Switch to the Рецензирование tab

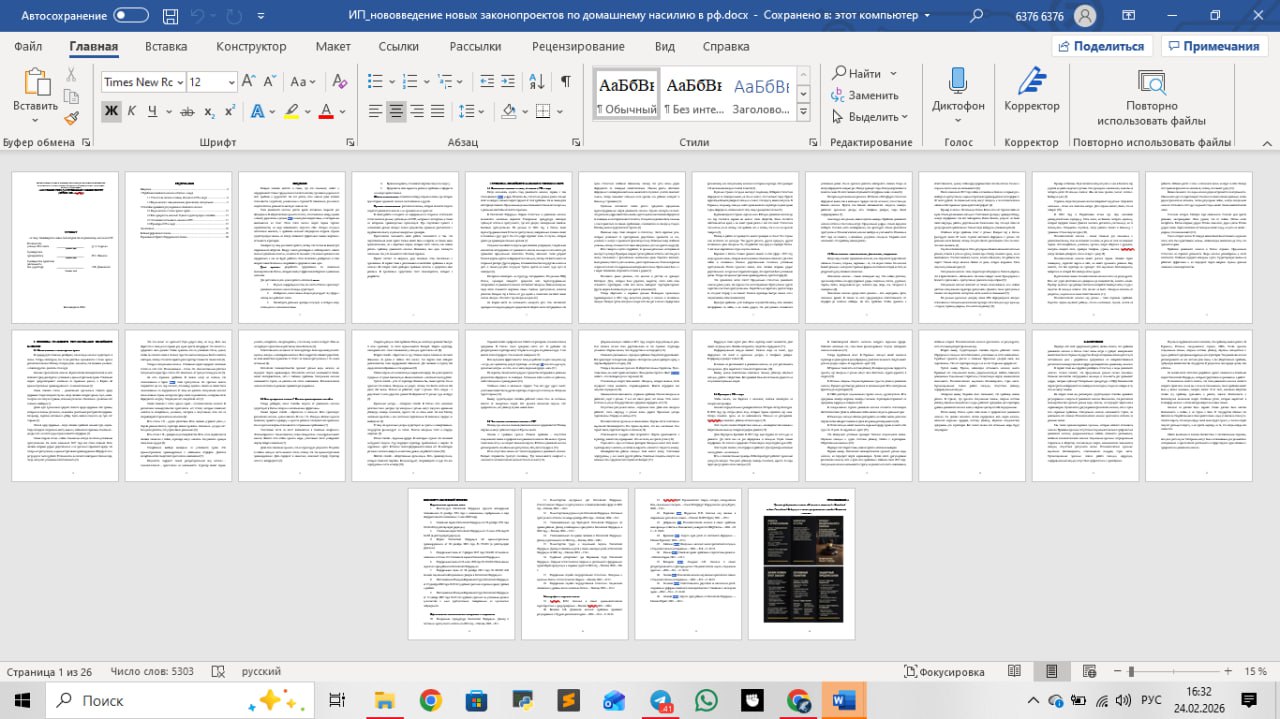(x=578, y=46)
